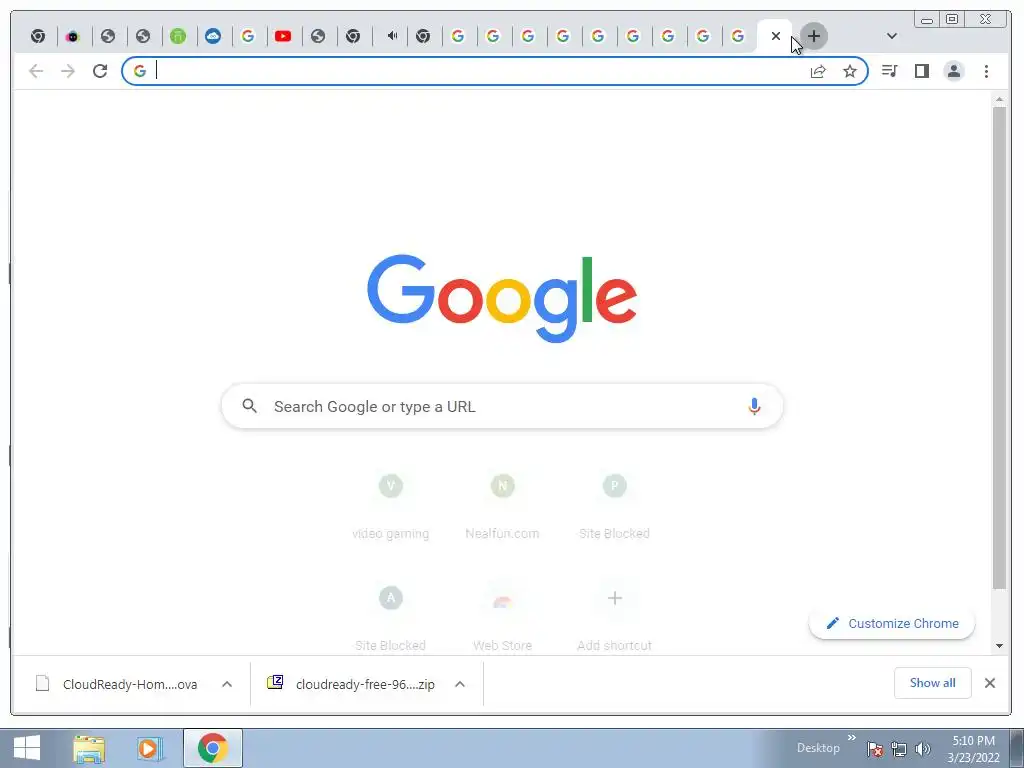
Task: Go forward to the next page
Action: coord(68,71)
